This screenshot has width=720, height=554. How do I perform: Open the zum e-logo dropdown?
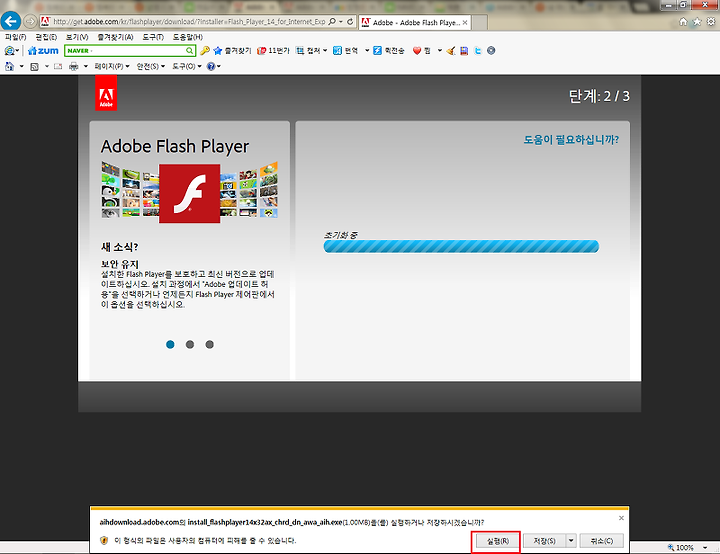(11, 51)
